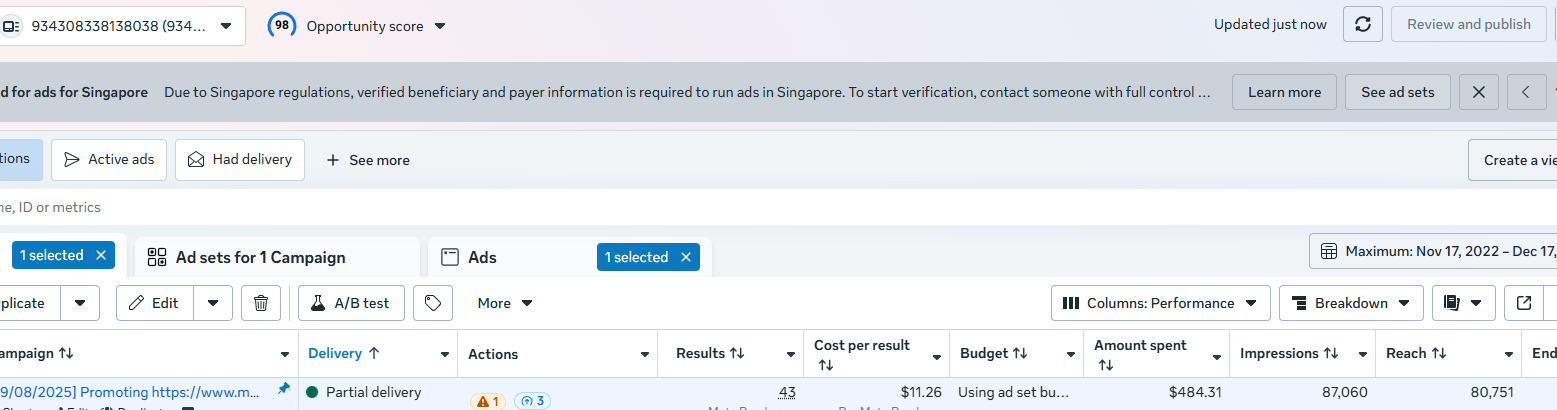Expand the Edit button's dropdown arrow
1557x410 pixels.
point(213,303)
